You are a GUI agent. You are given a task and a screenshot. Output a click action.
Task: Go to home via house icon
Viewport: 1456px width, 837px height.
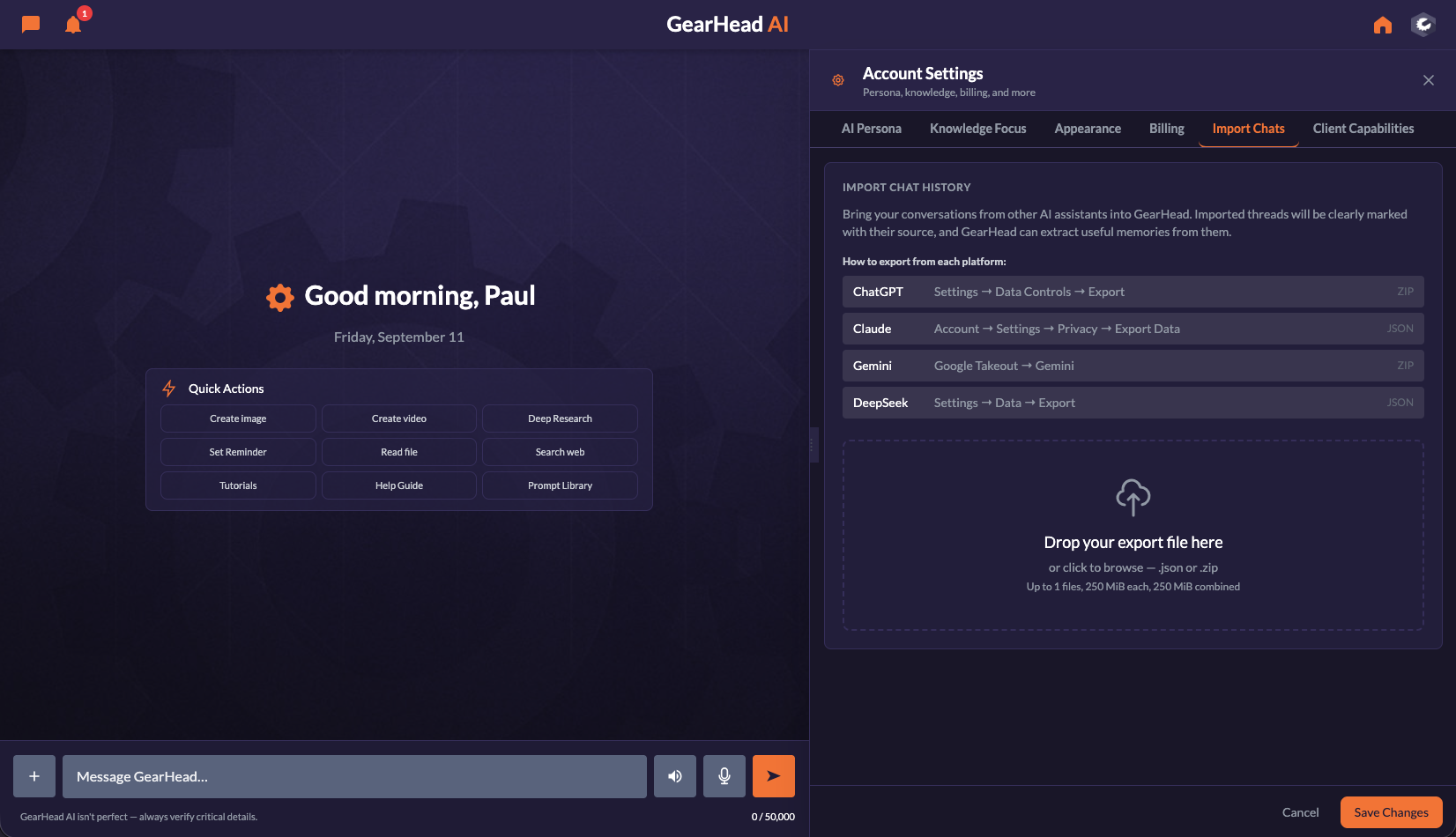point(1383,25)
